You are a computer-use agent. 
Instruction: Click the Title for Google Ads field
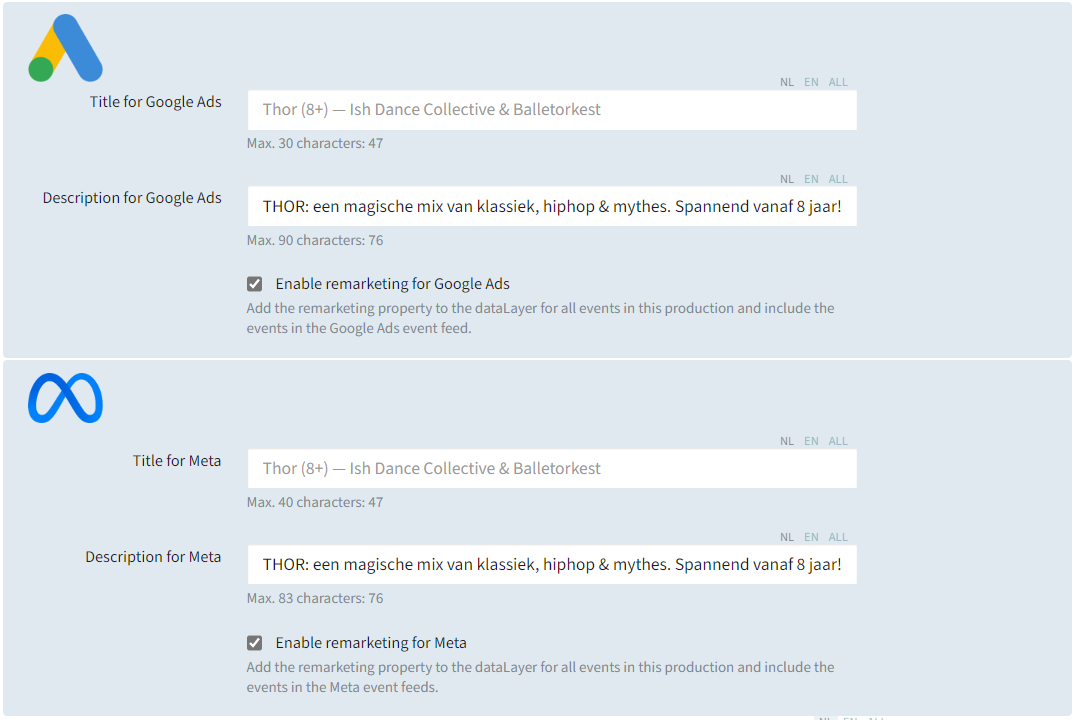(551, 110)
